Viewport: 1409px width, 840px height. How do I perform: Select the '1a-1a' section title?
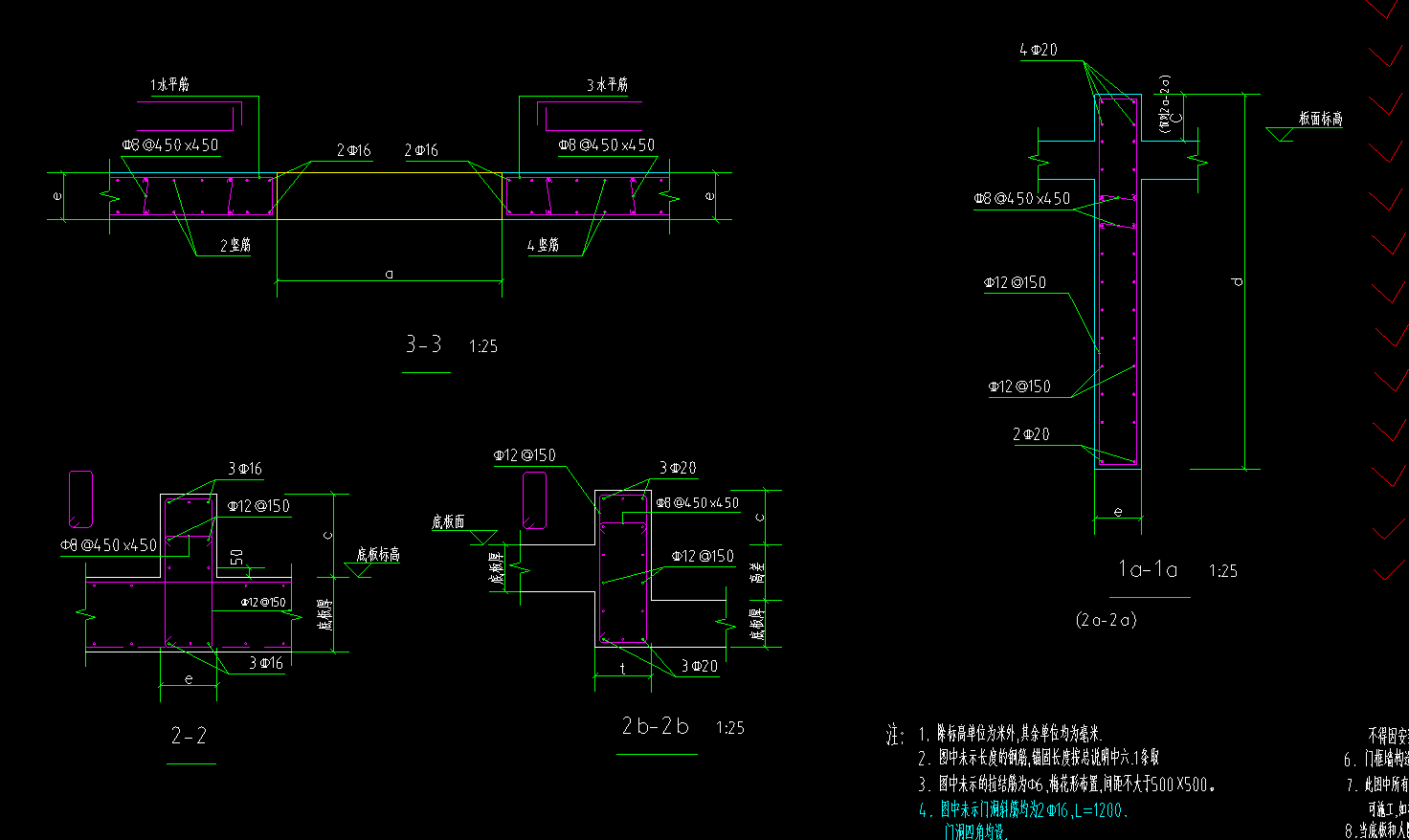[1148, 569]
